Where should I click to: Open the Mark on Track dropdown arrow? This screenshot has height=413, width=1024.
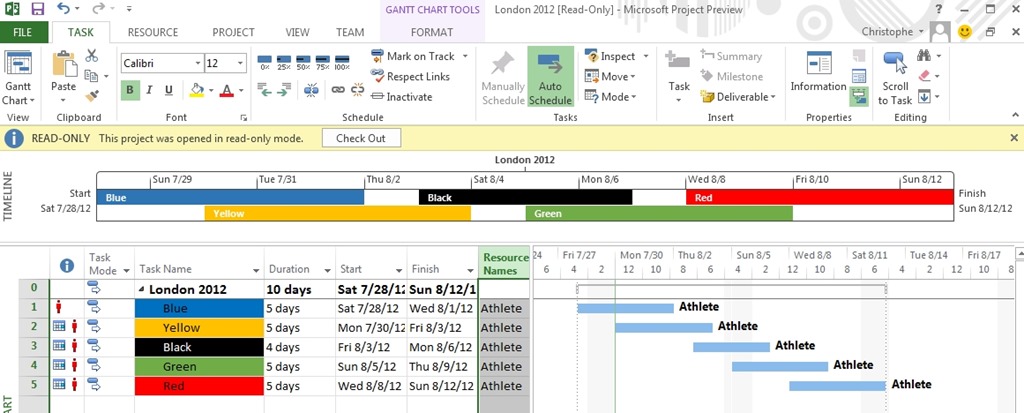pos(465,56)
